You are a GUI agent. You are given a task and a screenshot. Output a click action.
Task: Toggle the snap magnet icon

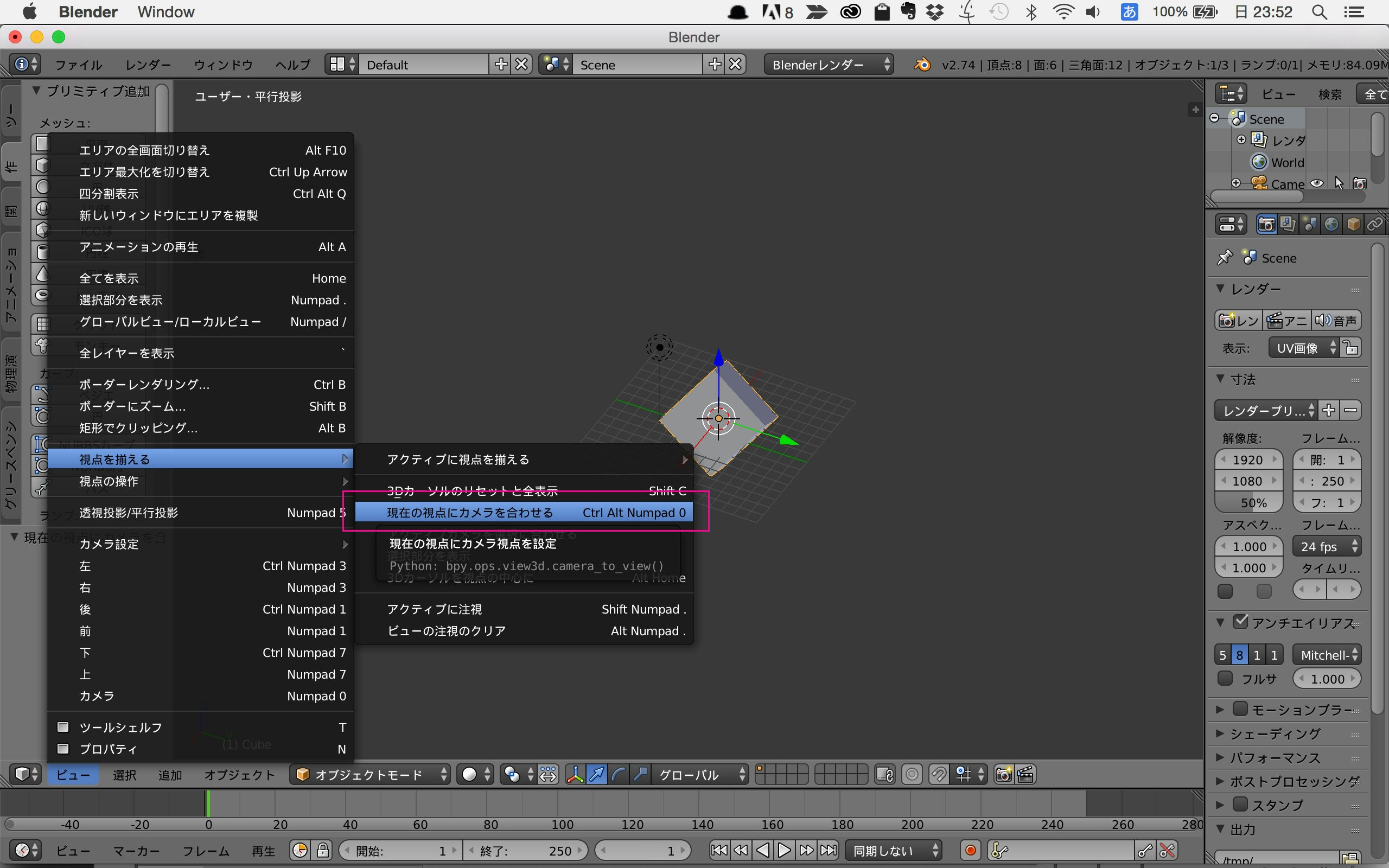[x=939, y=775]
